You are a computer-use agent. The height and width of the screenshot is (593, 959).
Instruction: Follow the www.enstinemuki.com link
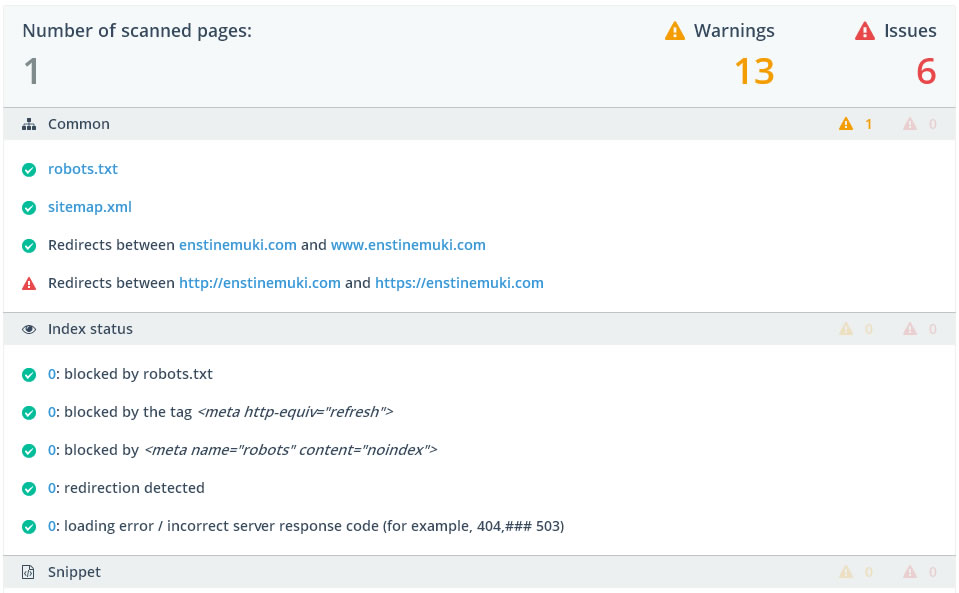tap(408, 245)
